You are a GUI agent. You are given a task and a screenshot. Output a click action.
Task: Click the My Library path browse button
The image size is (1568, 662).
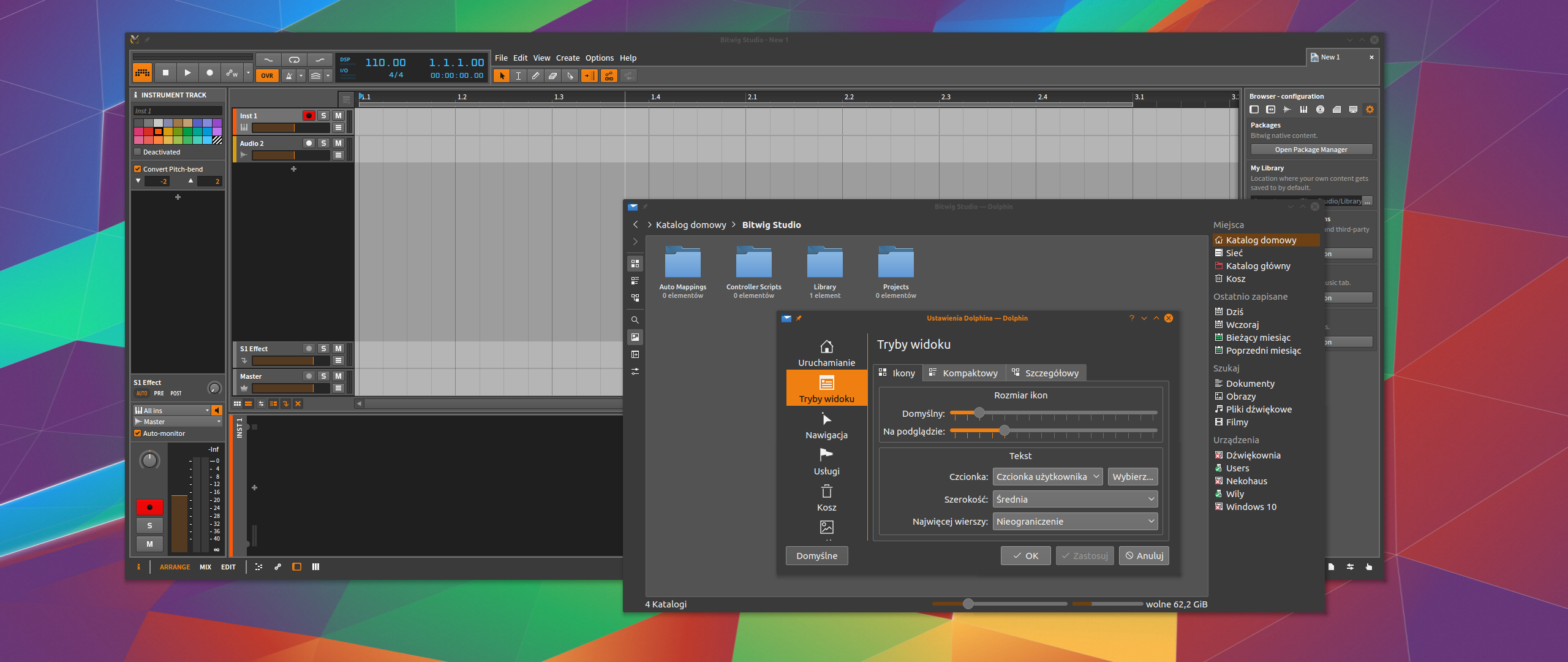tap(1367, 201)
